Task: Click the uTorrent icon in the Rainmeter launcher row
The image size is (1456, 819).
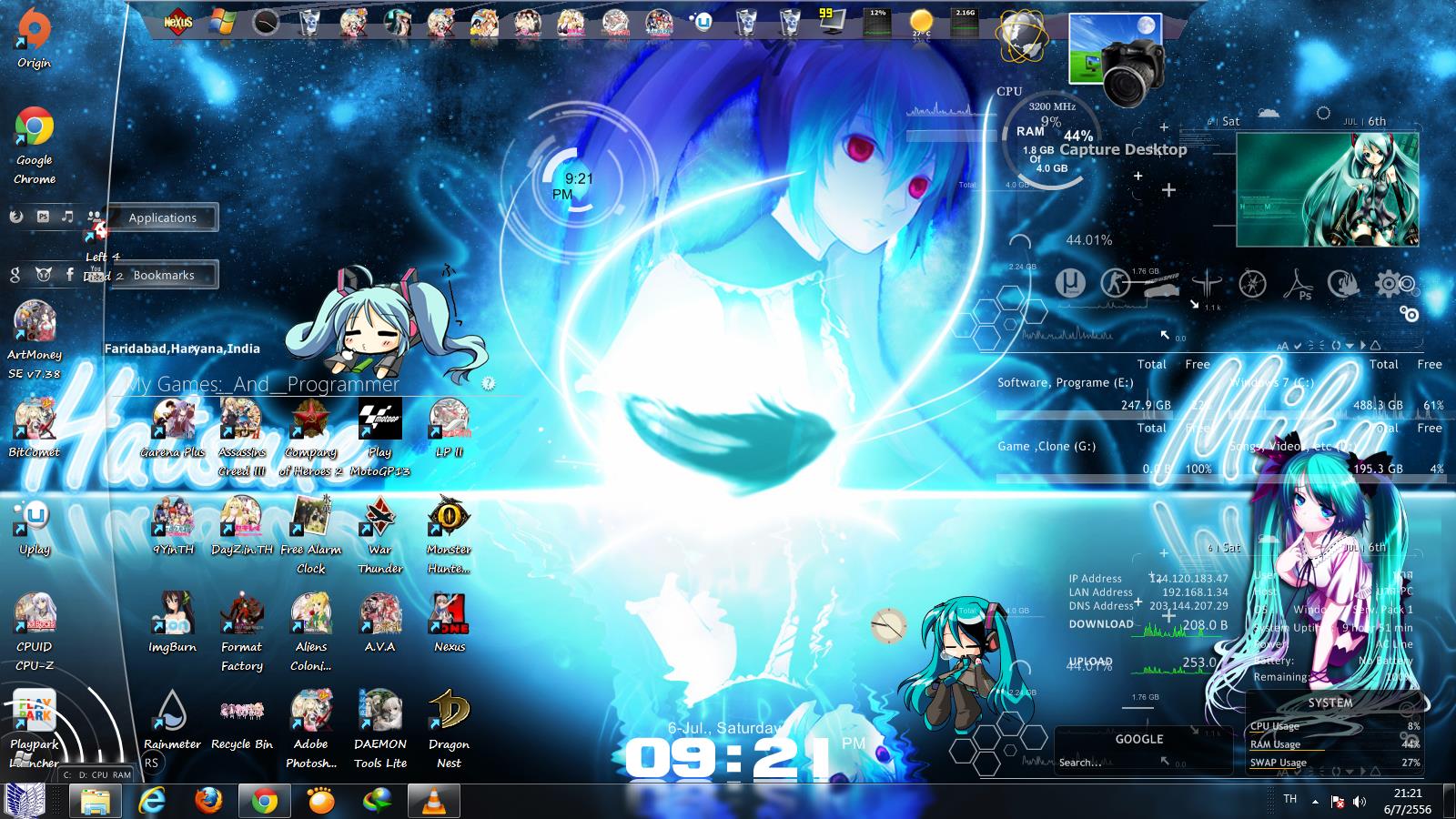Action: (x=1070, y=283)
